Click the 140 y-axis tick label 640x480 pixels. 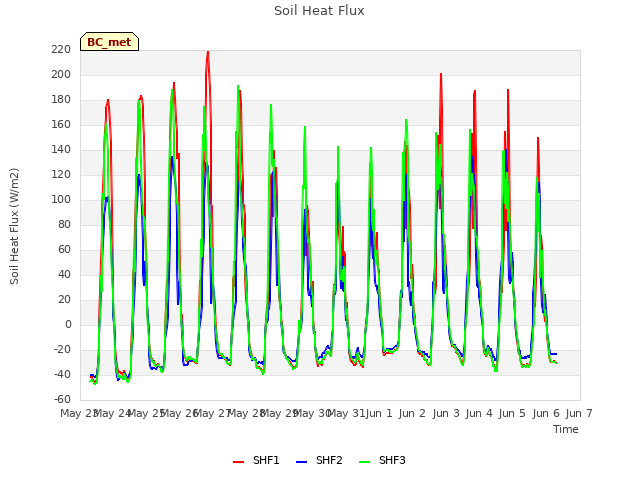coord(61,149)
